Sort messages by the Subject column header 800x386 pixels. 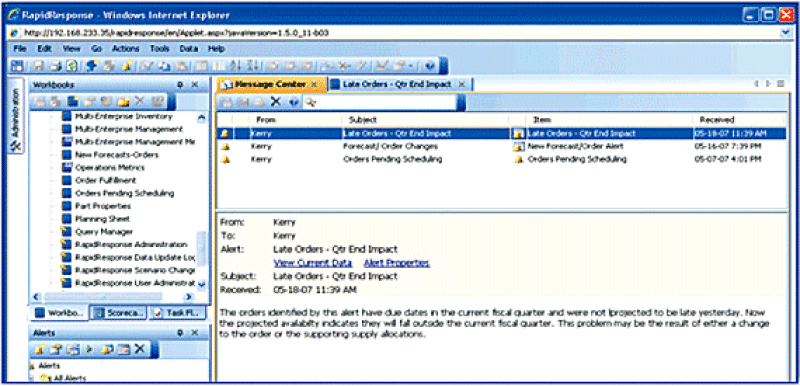tap(362, 120)
